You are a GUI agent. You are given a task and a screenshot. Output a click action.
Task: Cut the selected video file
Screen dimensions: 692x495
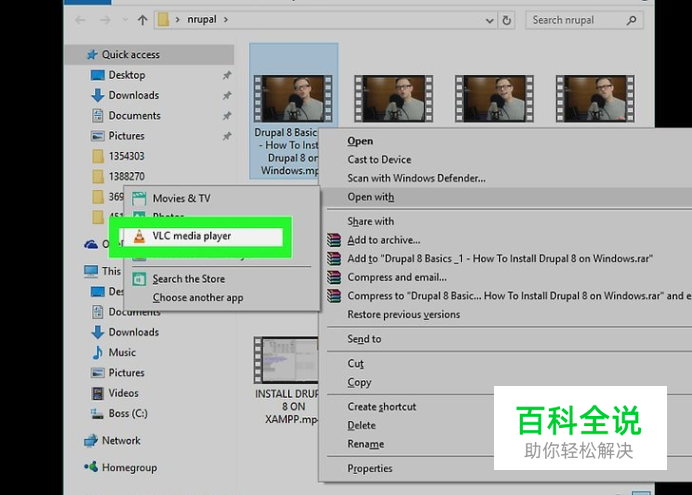(x=355, y=364)
